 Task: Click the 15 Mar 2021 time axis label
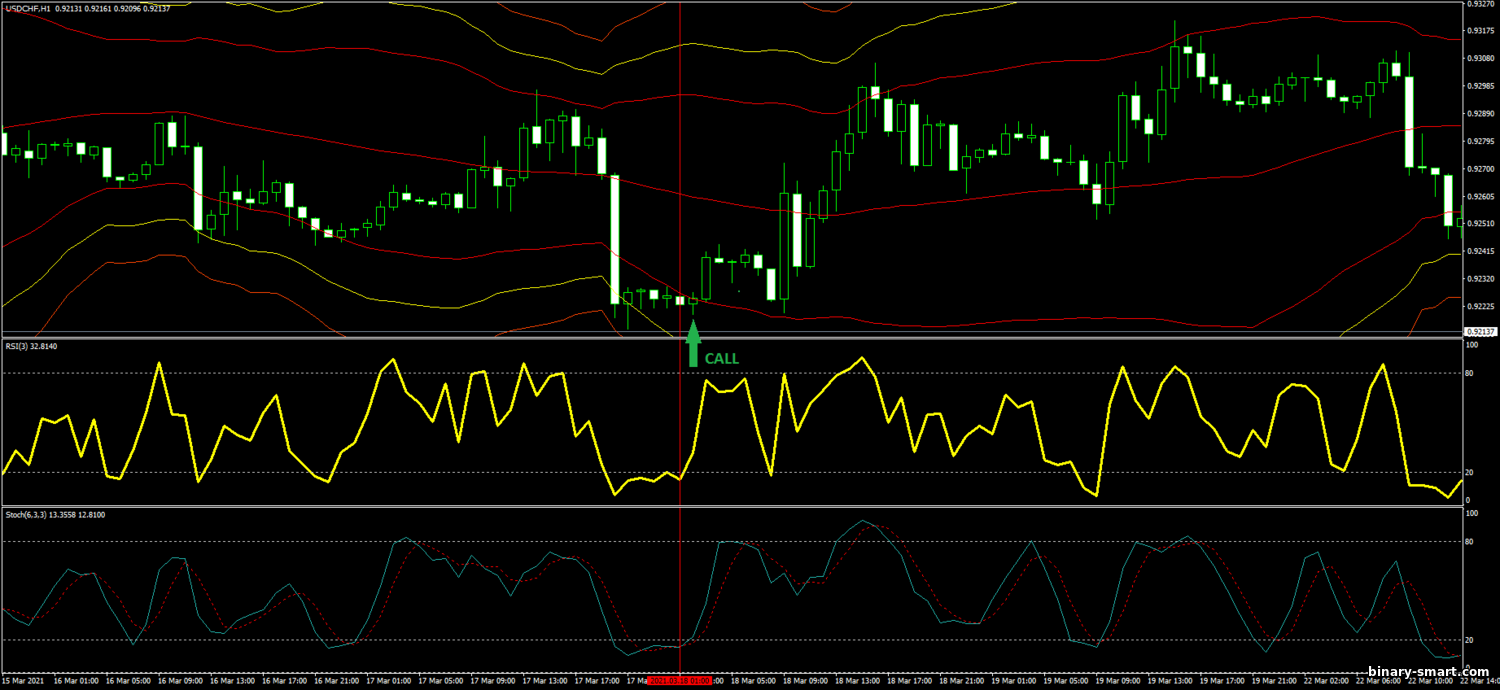24,681
